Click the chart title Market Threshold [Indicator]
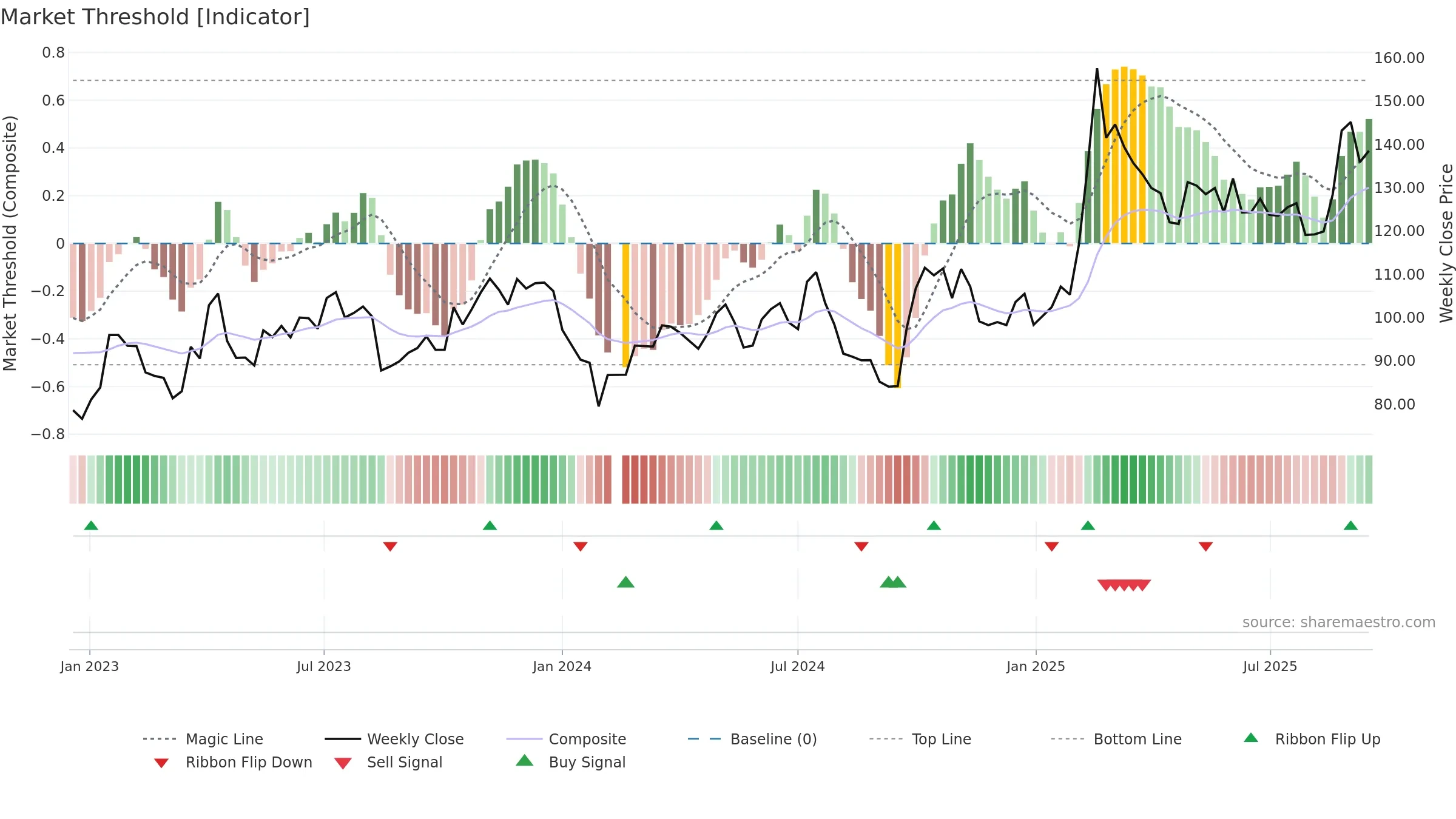 155,17
